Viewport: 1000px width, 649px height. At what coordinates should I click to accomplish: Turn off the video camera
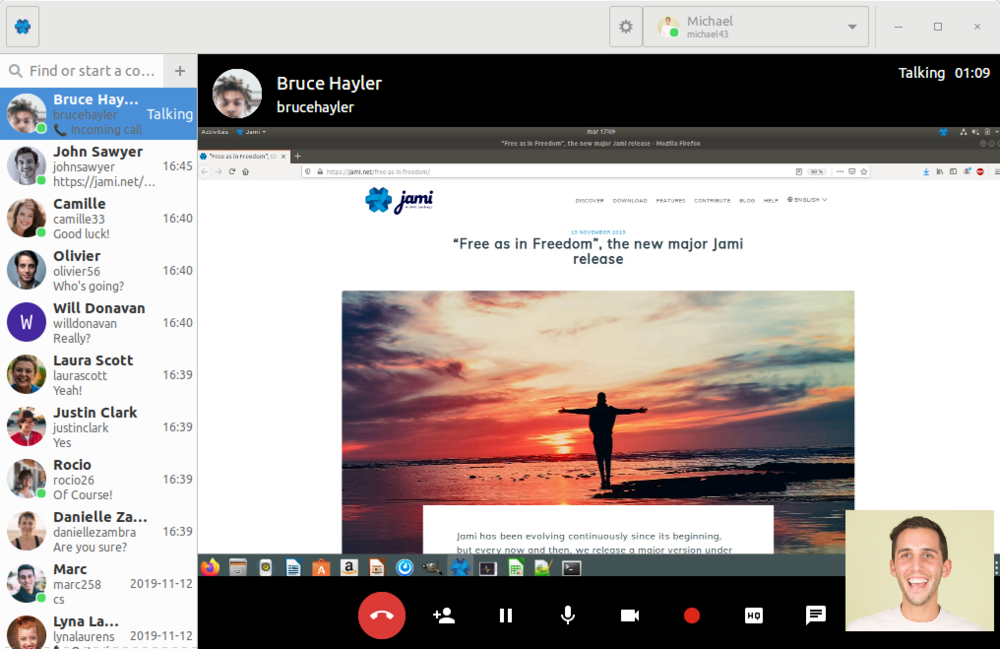629,615
